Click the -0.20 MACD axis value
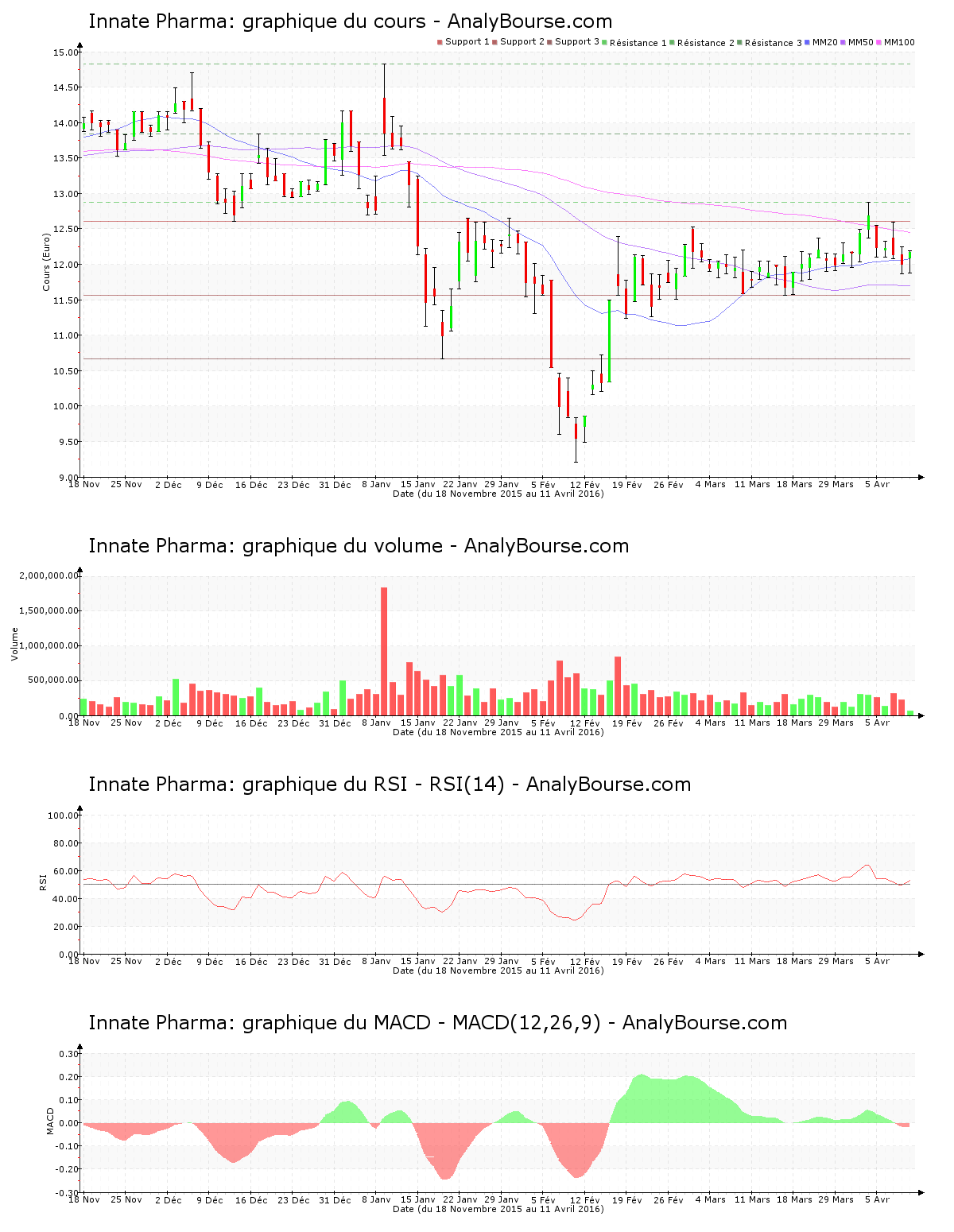Viewport: 954px width, 1232px height. (x=67, y=1169)
